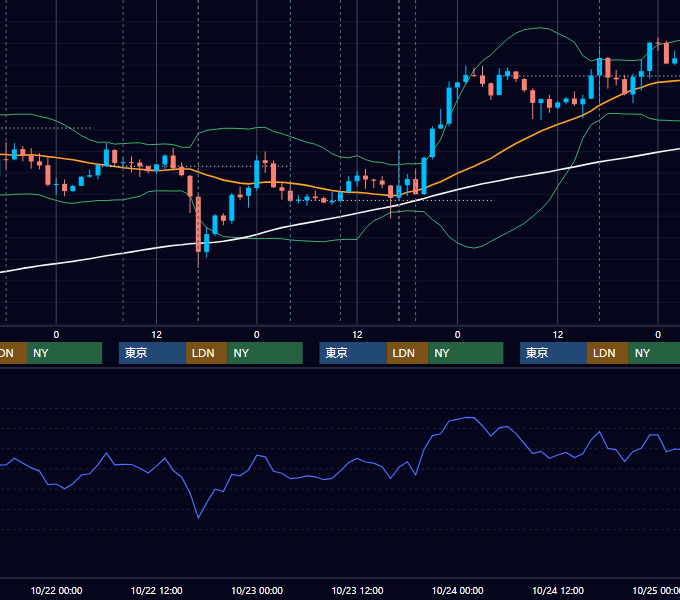The image size is (680, 600).
Task: Click the 10/23 00:00 date label
Action: [257, 590]
